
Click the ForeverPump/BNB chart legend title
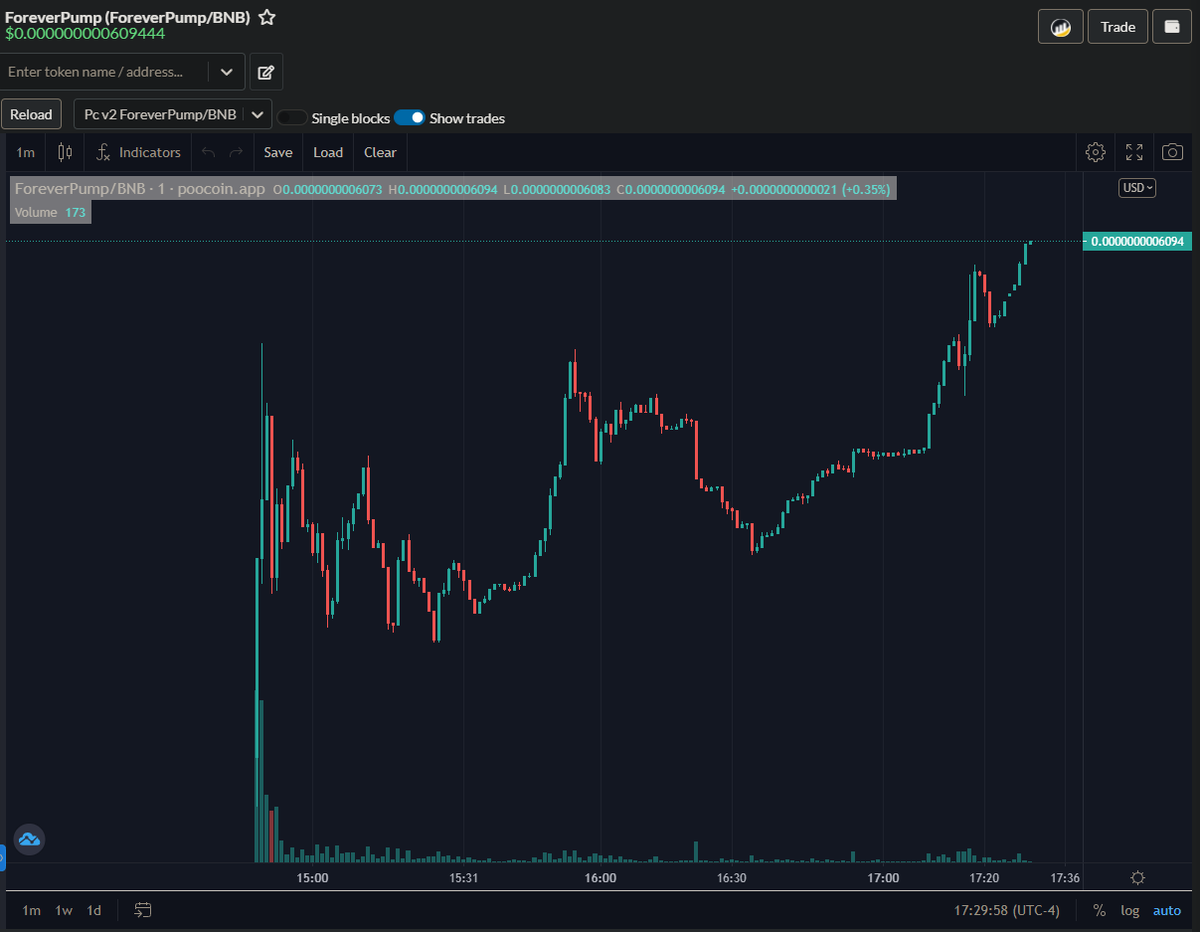(140, 189)
